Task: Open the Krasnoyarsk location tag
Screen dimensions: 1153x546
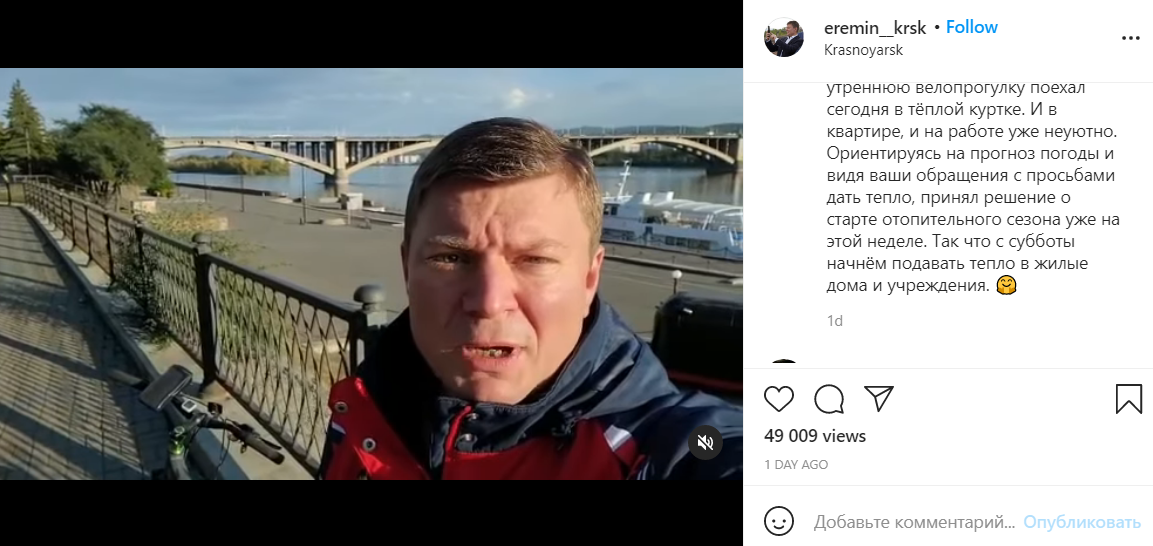Action: pos(863,50)
